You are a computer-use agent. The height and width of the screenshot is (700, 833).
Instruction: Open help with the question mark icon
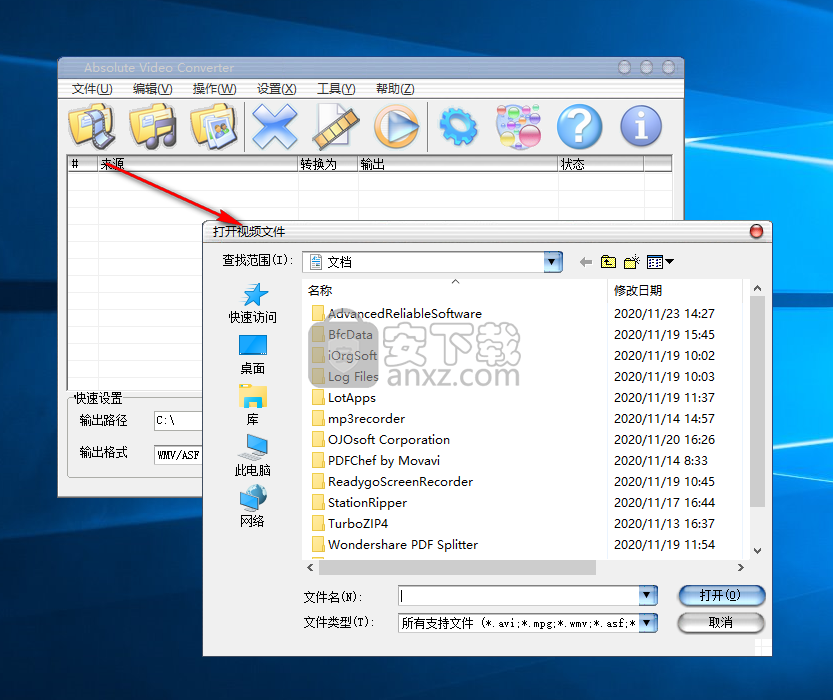click(580, 126)
